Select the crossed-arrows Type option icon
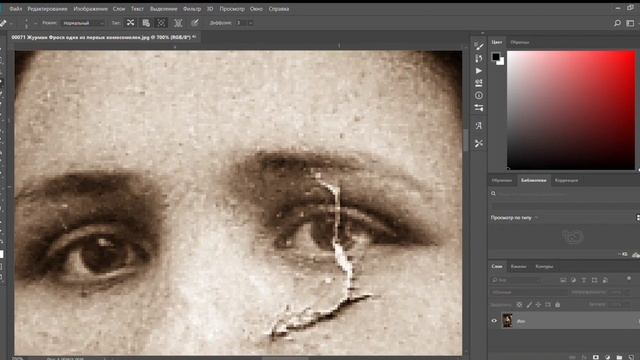The height and width of the screenshot is (360, 640). point(130,23)
